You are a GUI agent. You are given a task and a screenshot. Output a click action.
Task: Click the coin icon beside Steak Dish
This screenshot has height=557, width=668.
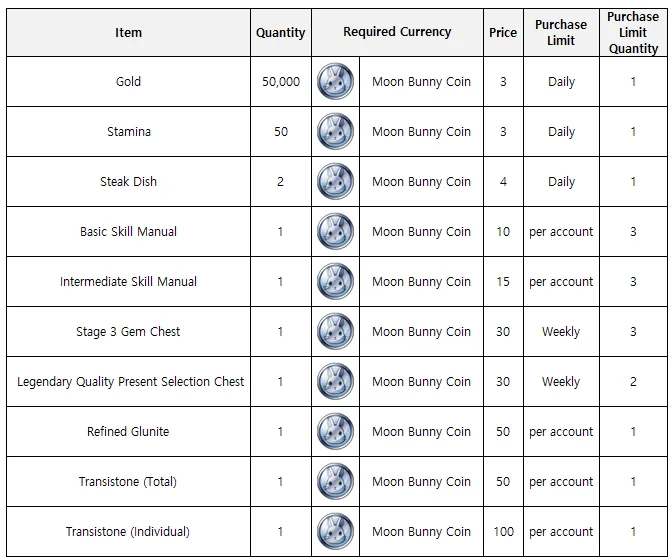pyautogui.click(x=336, y=182)
